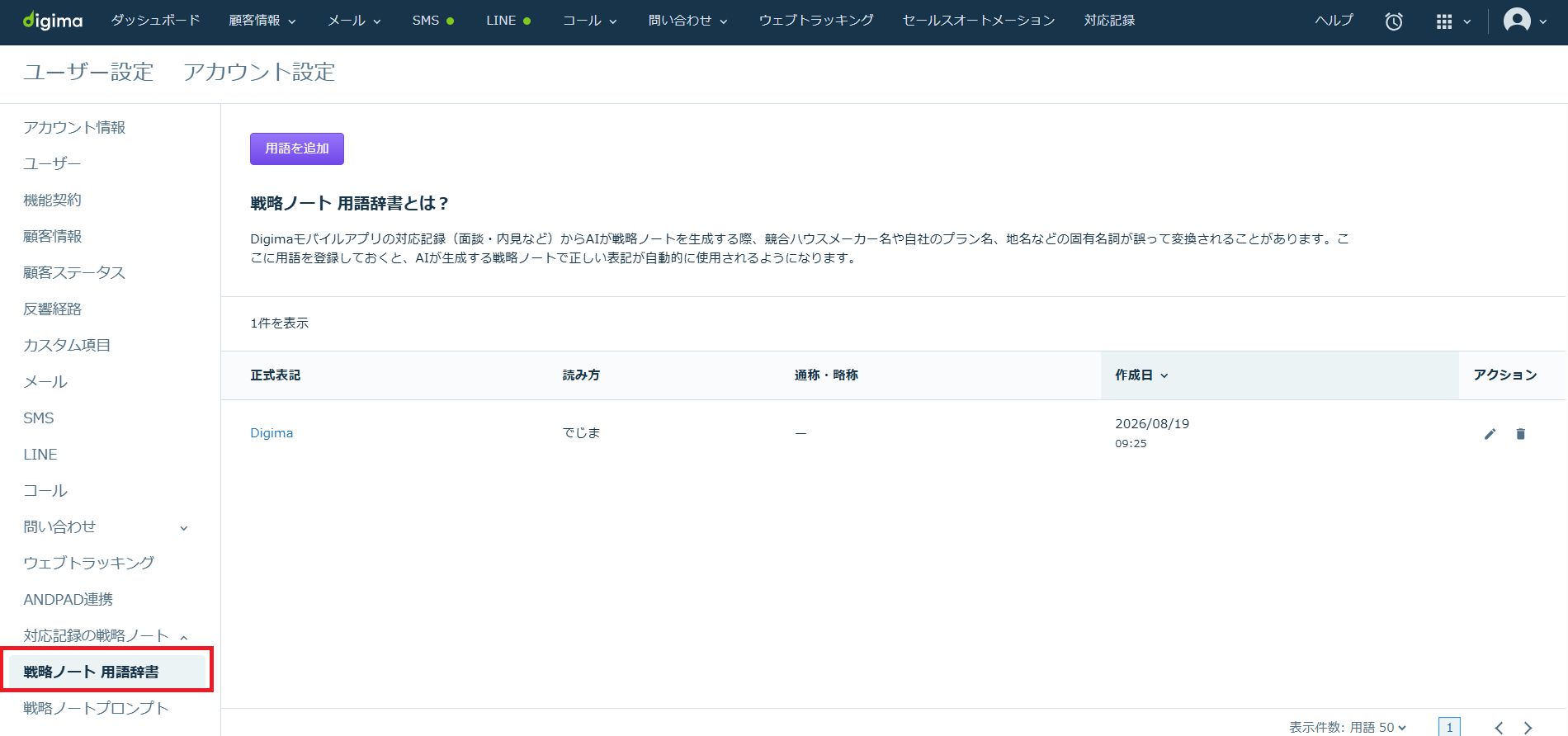Open the alarm clock reminders icon
1568x736 pixels.
pyautogui.click(x=1394, y=21)
